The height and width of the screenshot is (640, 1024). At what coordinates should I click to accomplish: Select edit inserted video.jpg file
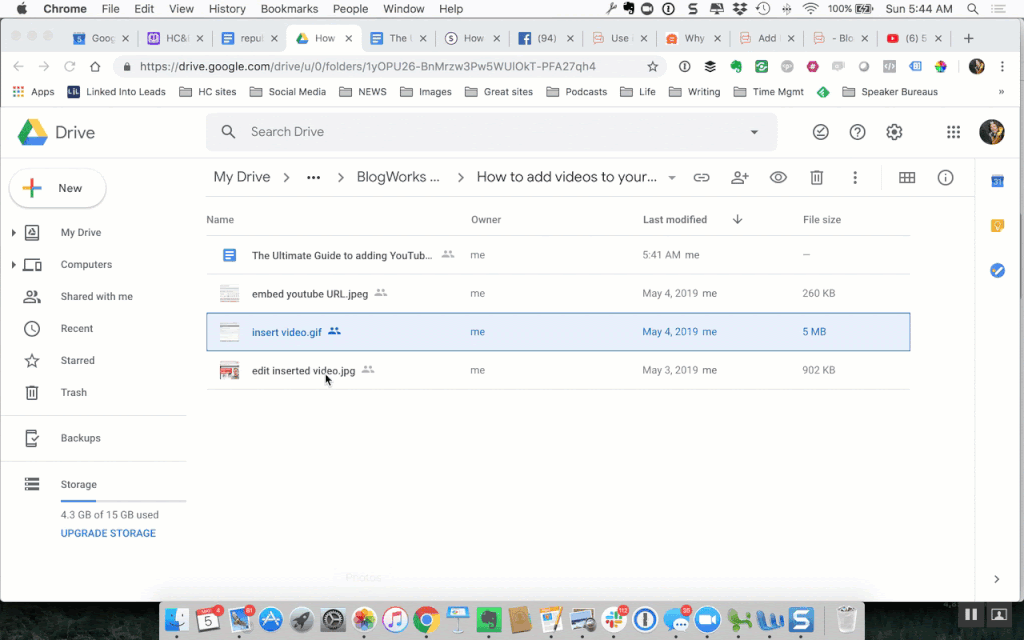coord(558,370)
